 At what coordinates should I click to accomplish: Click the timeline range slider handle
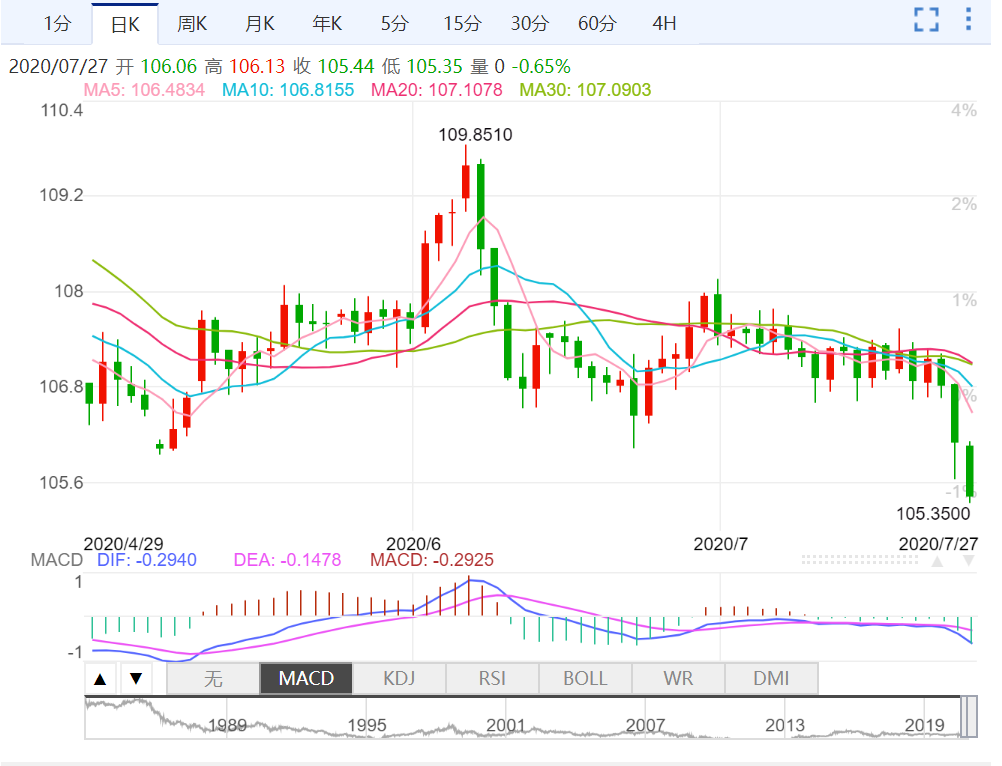tap(969, 717)
